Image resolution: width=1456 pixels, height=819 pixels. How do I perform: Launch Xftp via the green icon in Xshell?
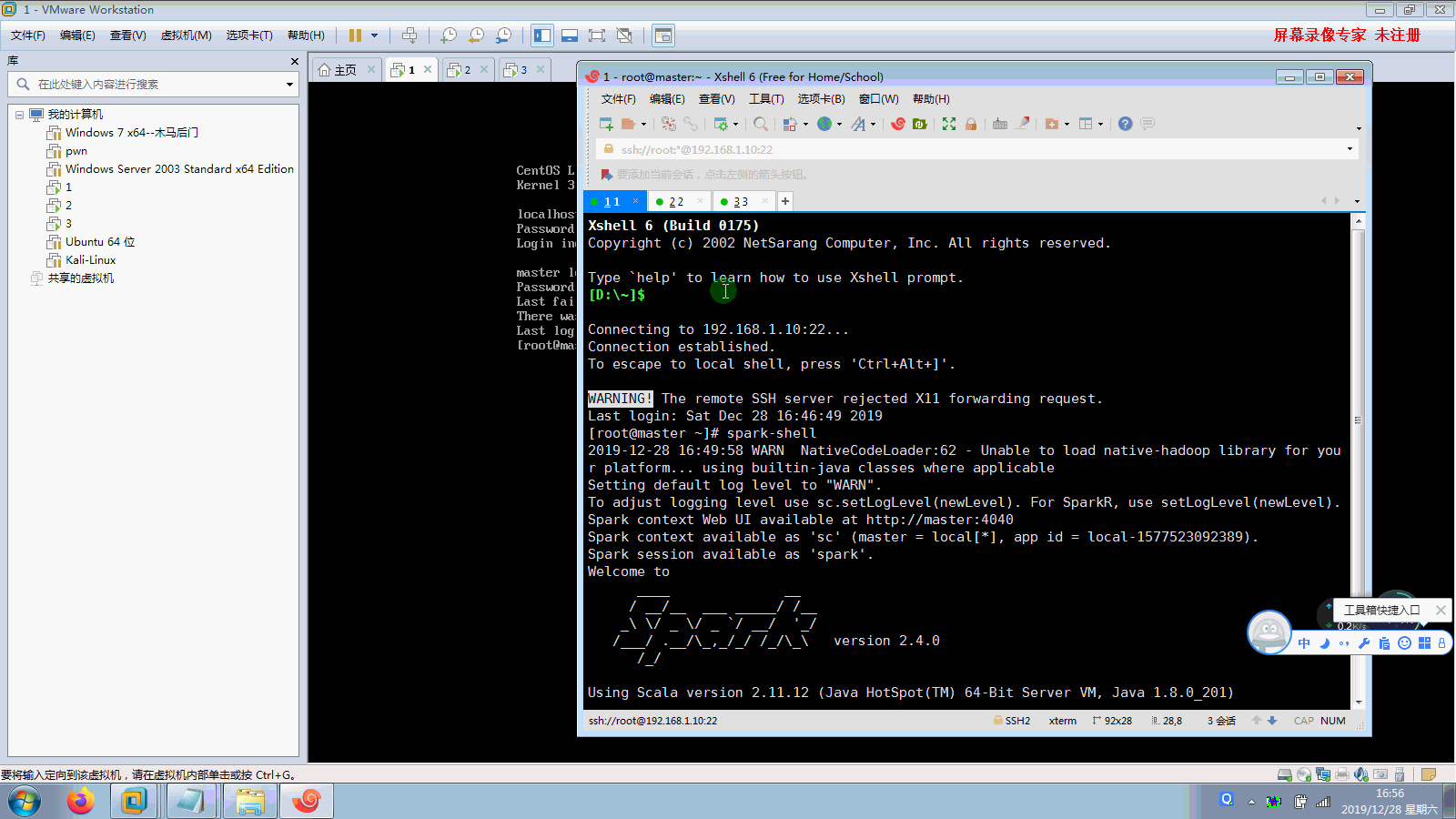(920, 124)
